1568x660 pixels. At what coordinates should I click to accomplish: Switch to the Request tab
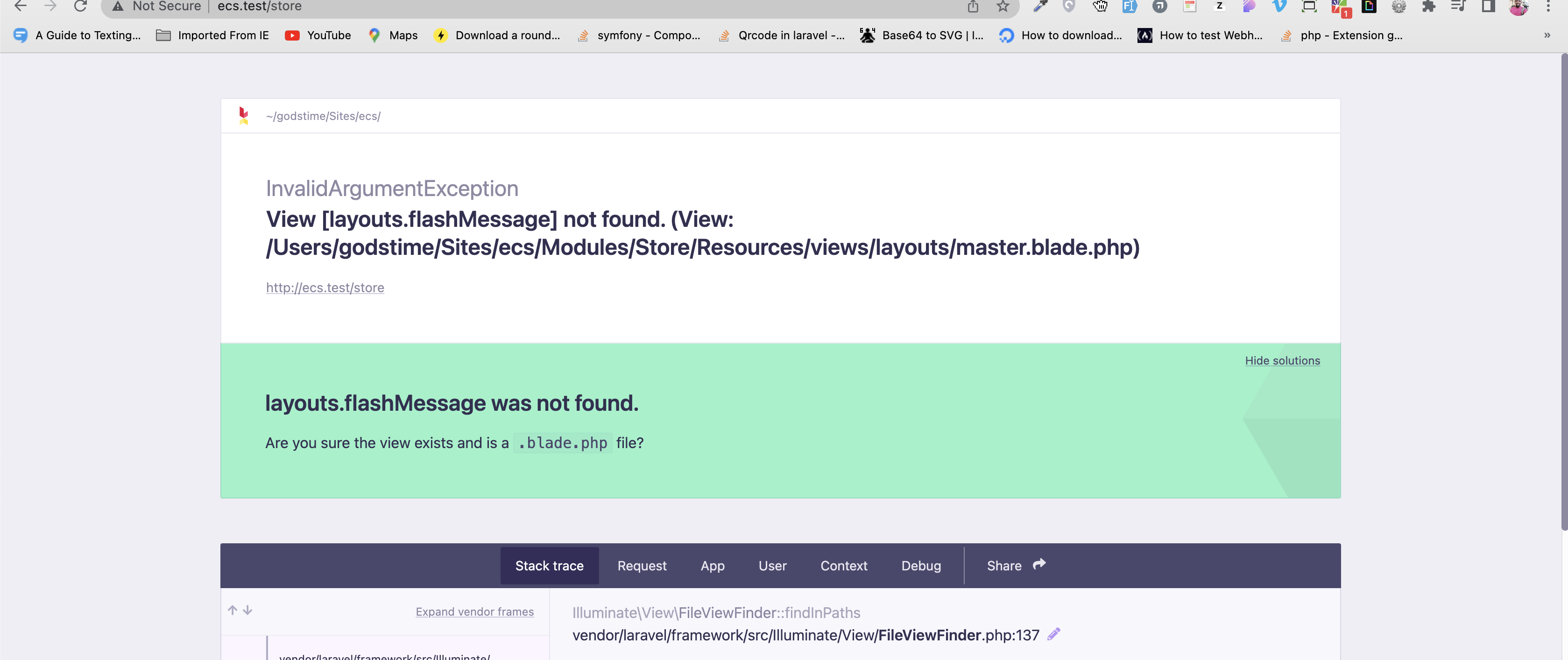point(642,565)
